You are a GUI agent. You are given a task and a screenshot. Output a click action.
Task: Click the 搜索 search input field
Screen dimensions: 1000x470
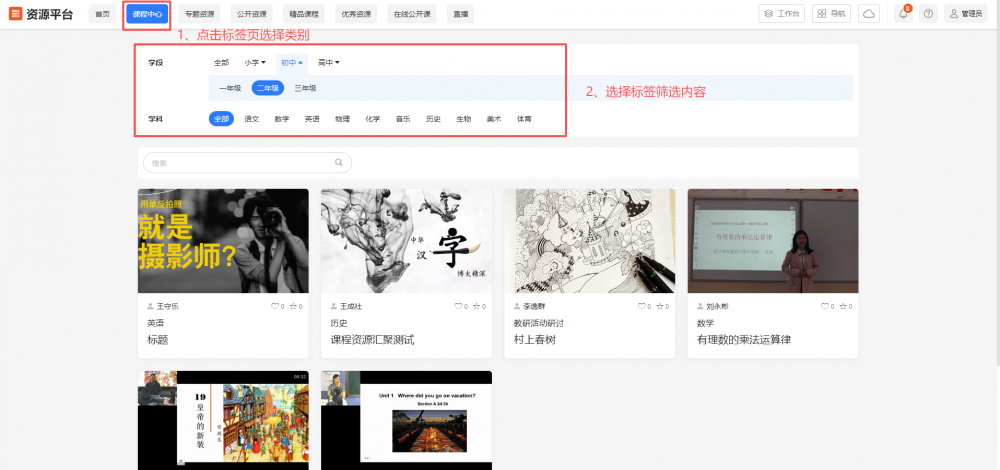pyautogui.click(x=238, y=162)
